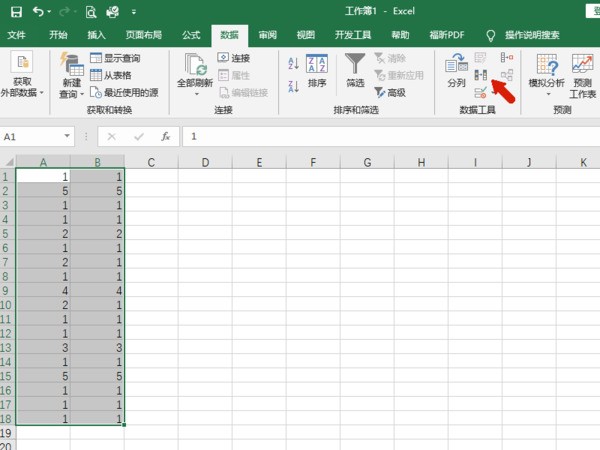Click the Save icon in quick access toolbar

(13, 12)
